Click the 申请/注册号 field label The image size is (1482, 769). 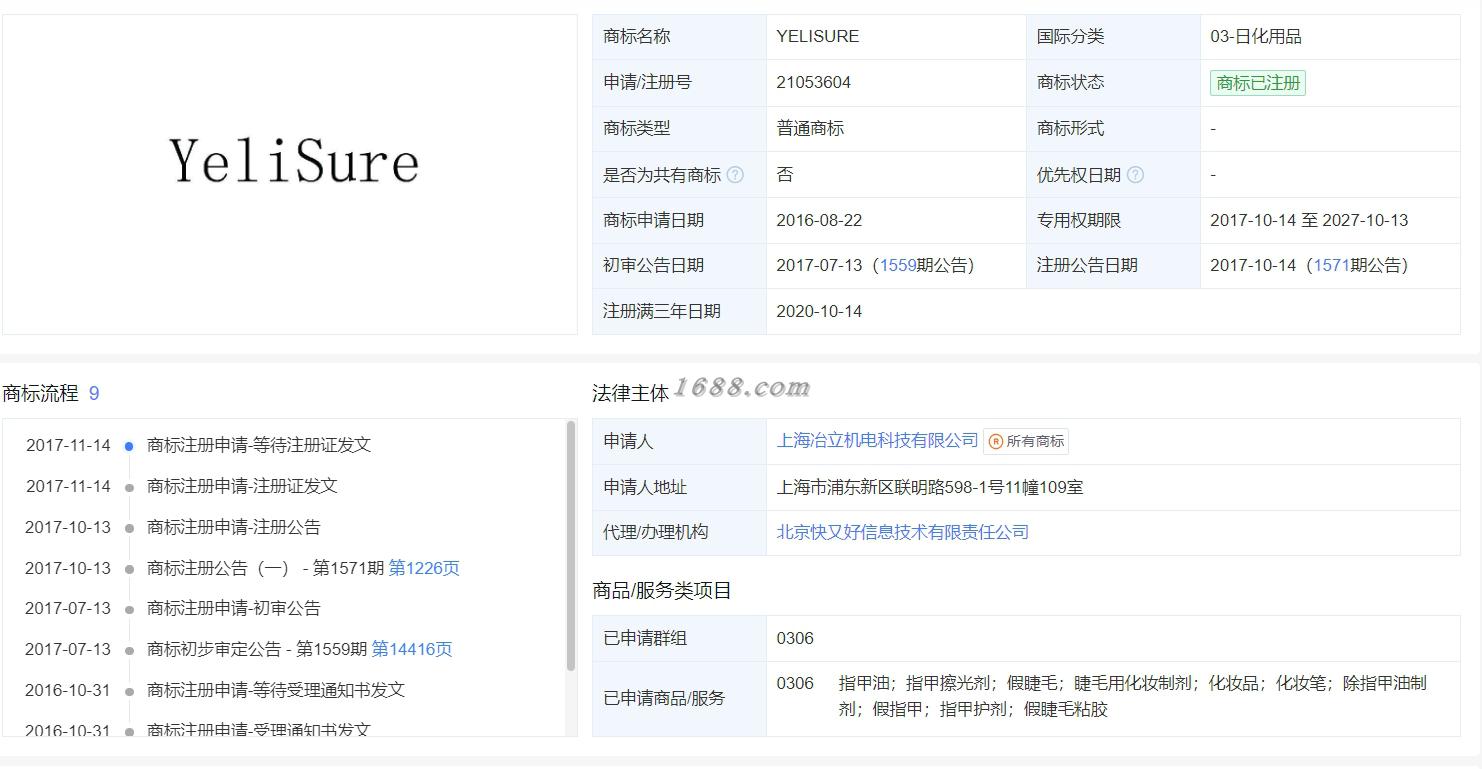click(647, 82)
